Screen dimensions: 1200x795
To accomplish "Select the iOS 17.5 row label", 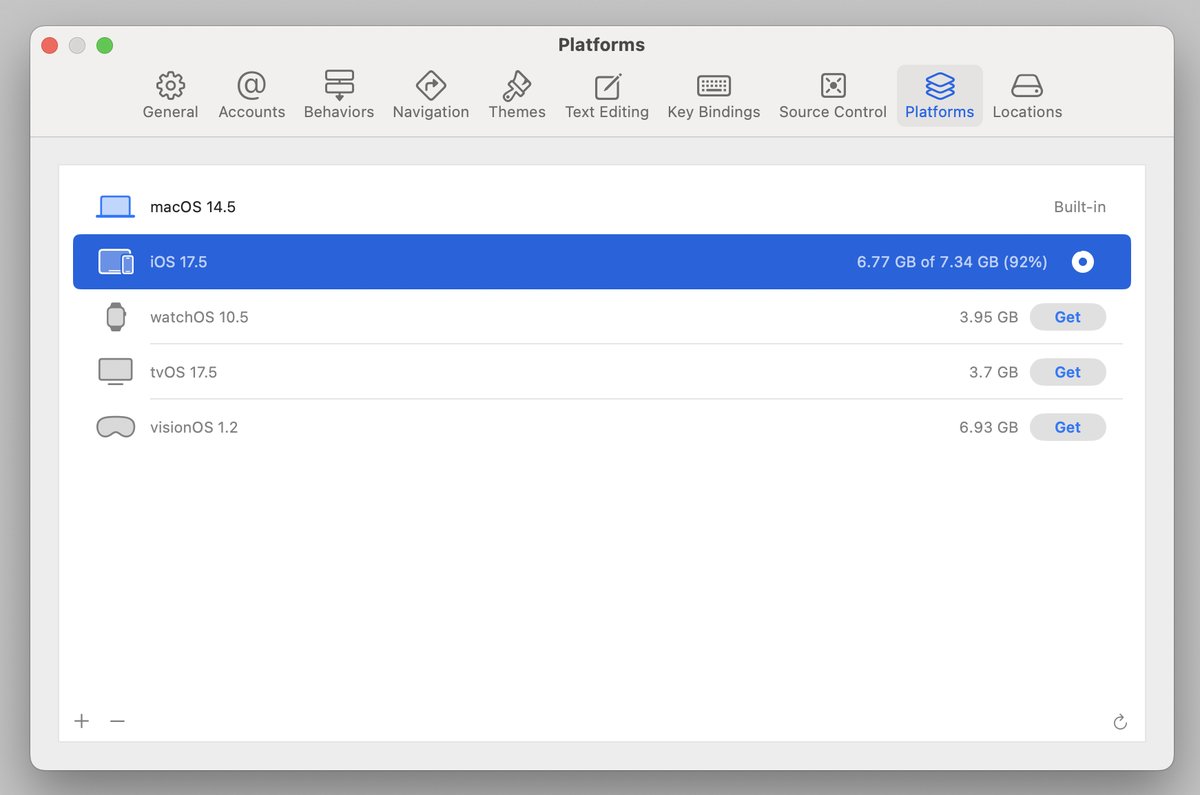I will (x=179, y=262).
